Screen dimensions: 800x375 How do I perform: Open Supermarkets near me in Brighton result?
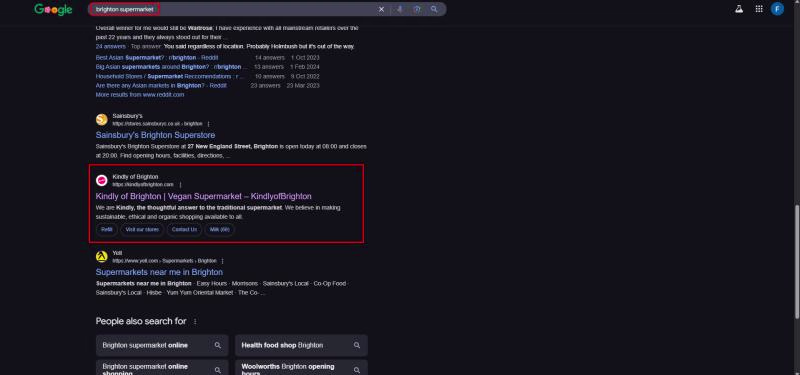159,272
